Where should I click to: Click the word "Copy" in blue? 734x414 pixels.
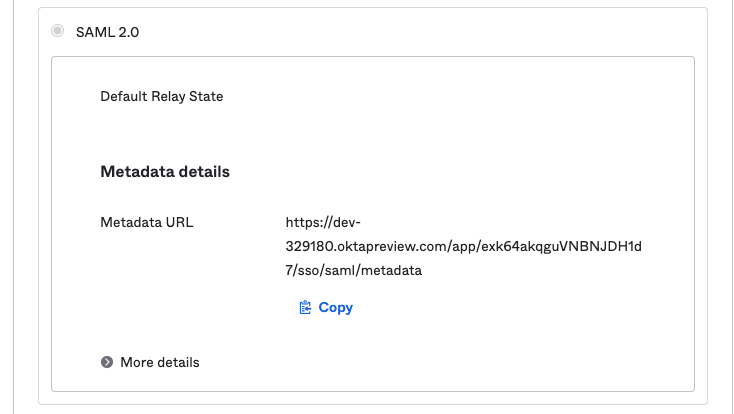(336, 307)
